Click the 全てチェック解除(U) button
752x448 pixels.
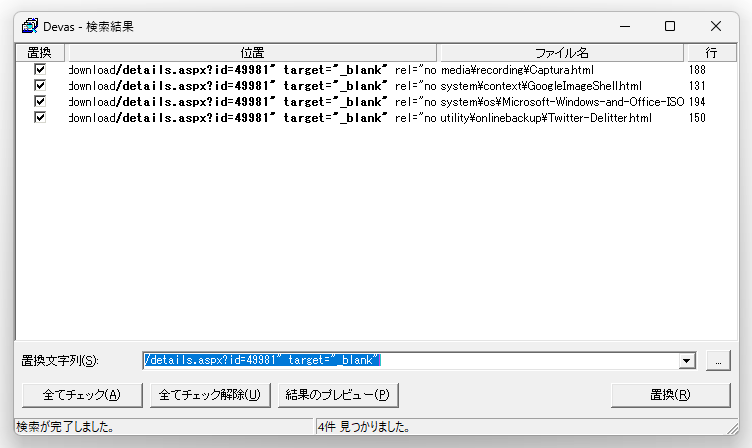tap(210, 395)
